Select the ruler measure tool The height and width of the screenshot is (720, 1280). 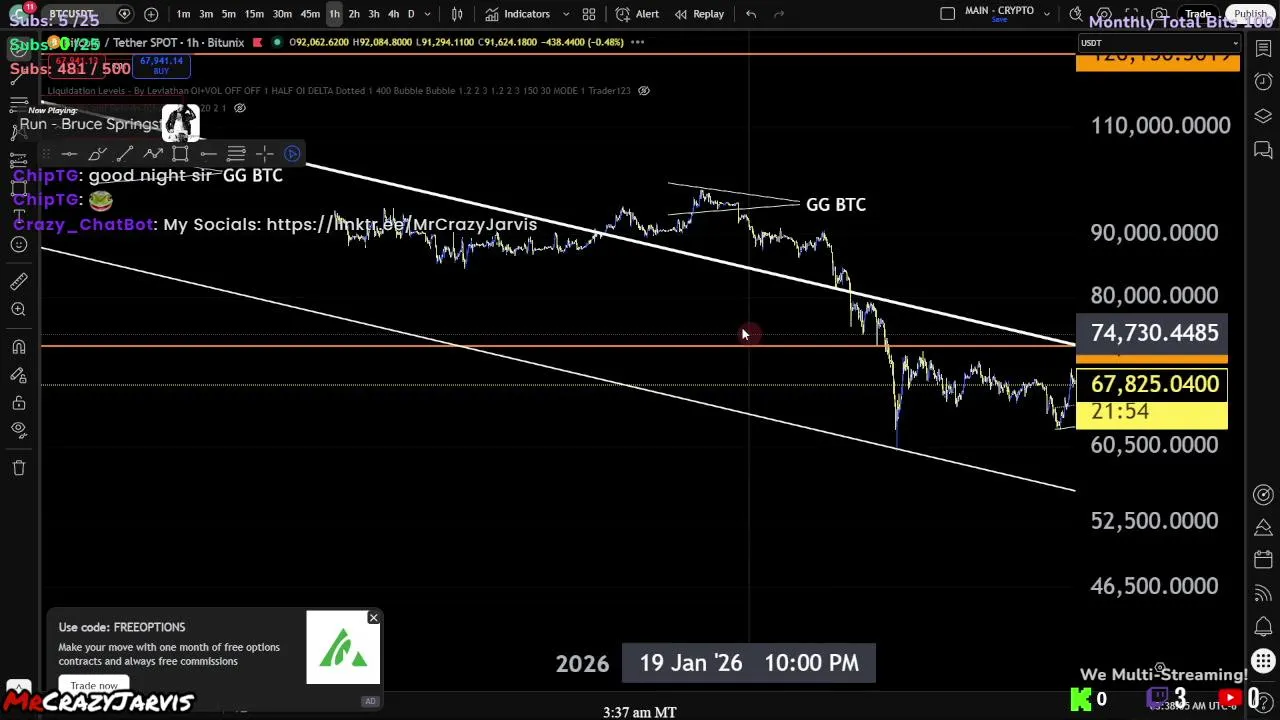[x=19, y=282]
